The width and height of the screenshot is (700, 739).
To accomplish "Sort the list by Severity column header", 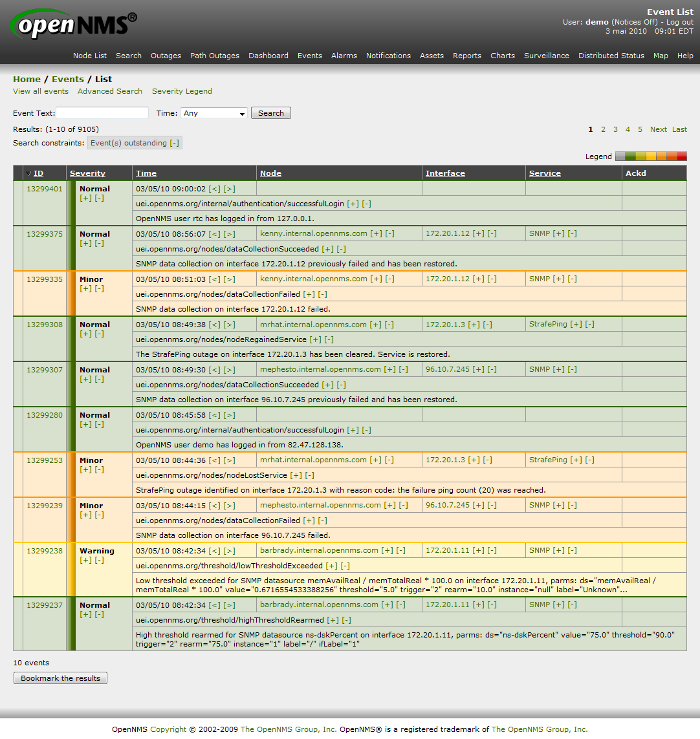I will [x=87, y=173].
